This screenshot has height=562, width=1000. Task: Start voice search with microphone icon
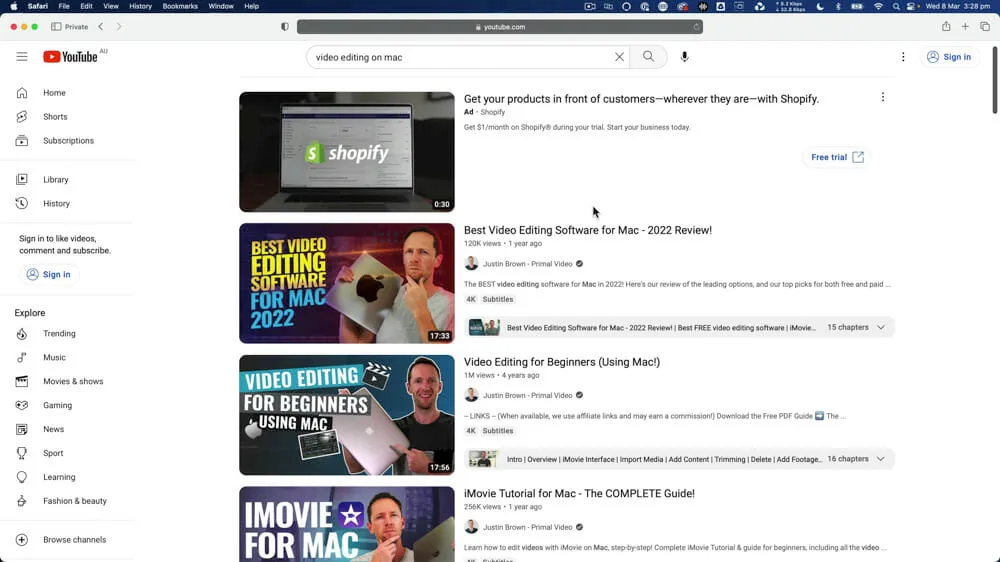685,57
